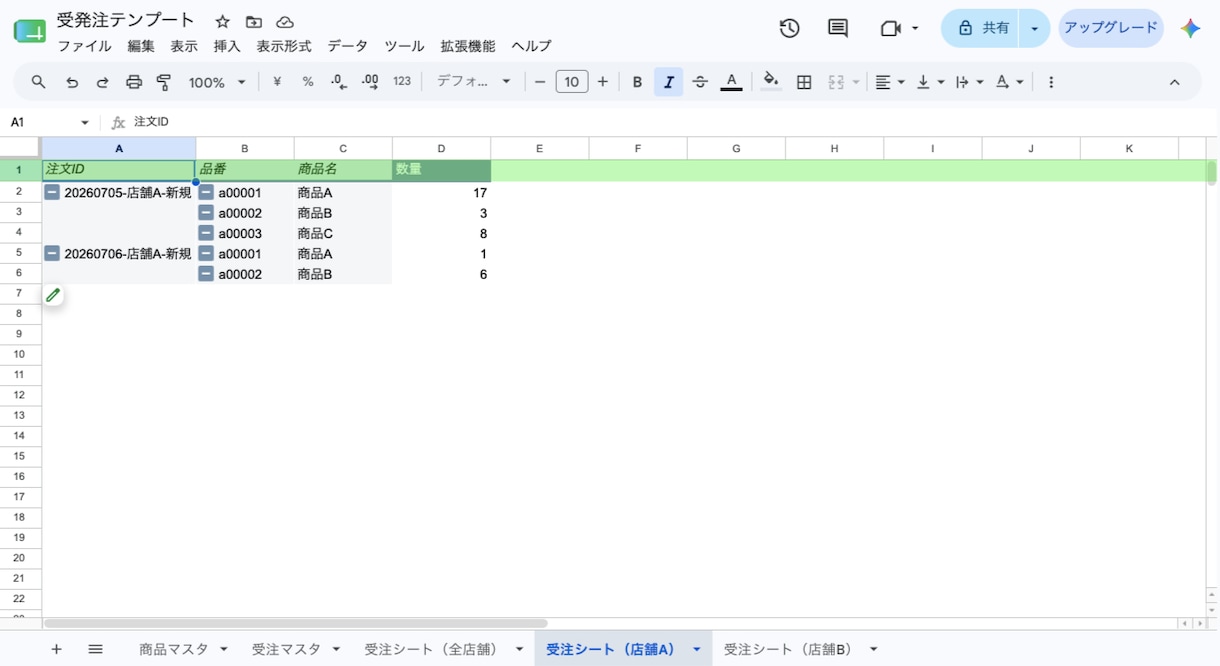Open the Gemini sparkle icon

click(1190, 28)
